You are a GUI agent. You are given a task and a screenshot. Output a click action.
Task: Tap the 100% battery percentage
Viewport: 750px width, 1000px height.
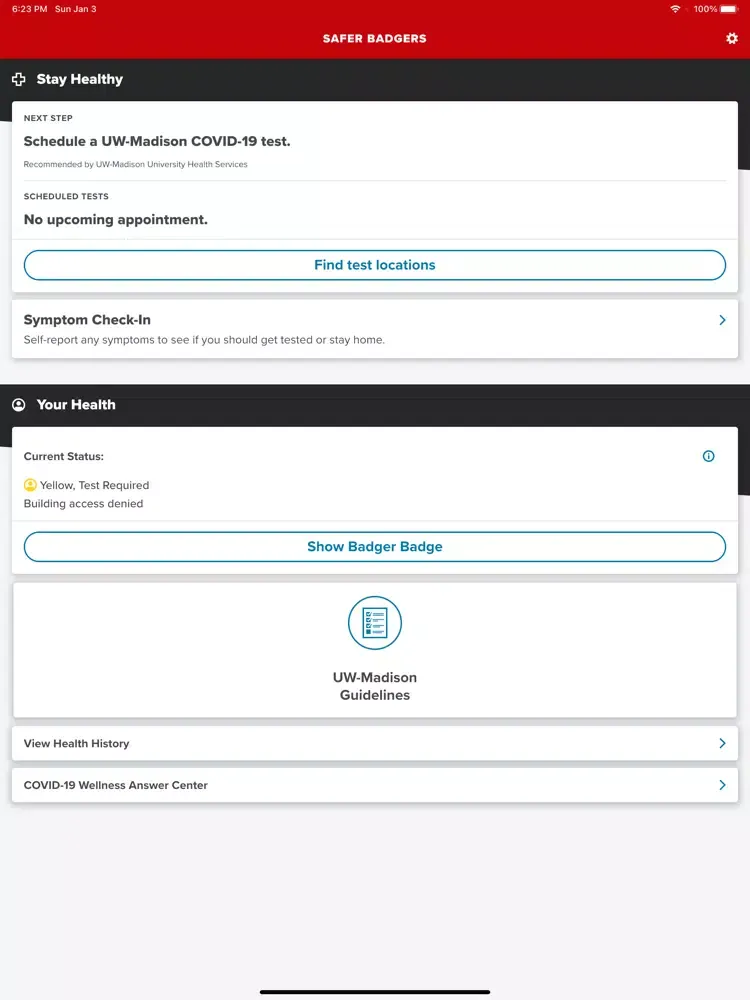[705, 9]
